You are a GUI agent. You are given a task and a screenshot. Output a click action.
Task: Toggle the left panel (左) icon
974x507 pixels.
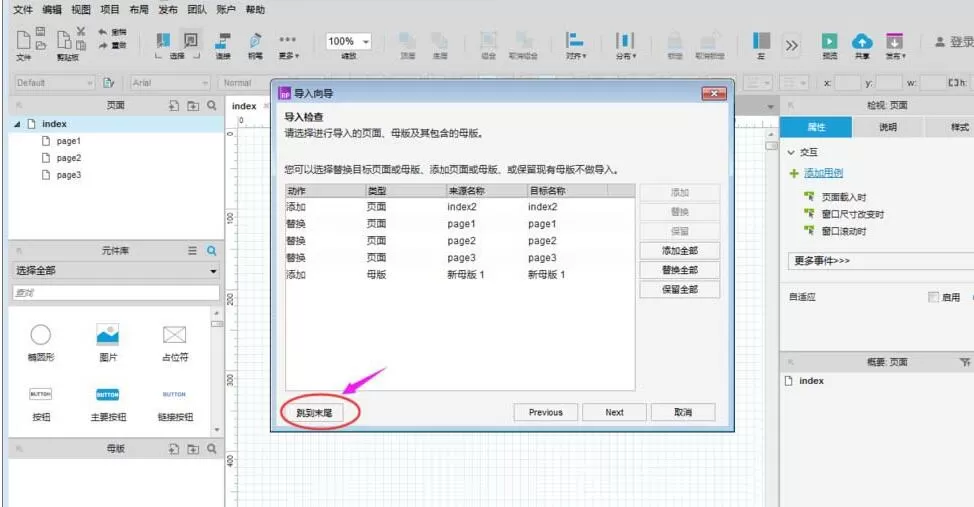tap(761, 41)
